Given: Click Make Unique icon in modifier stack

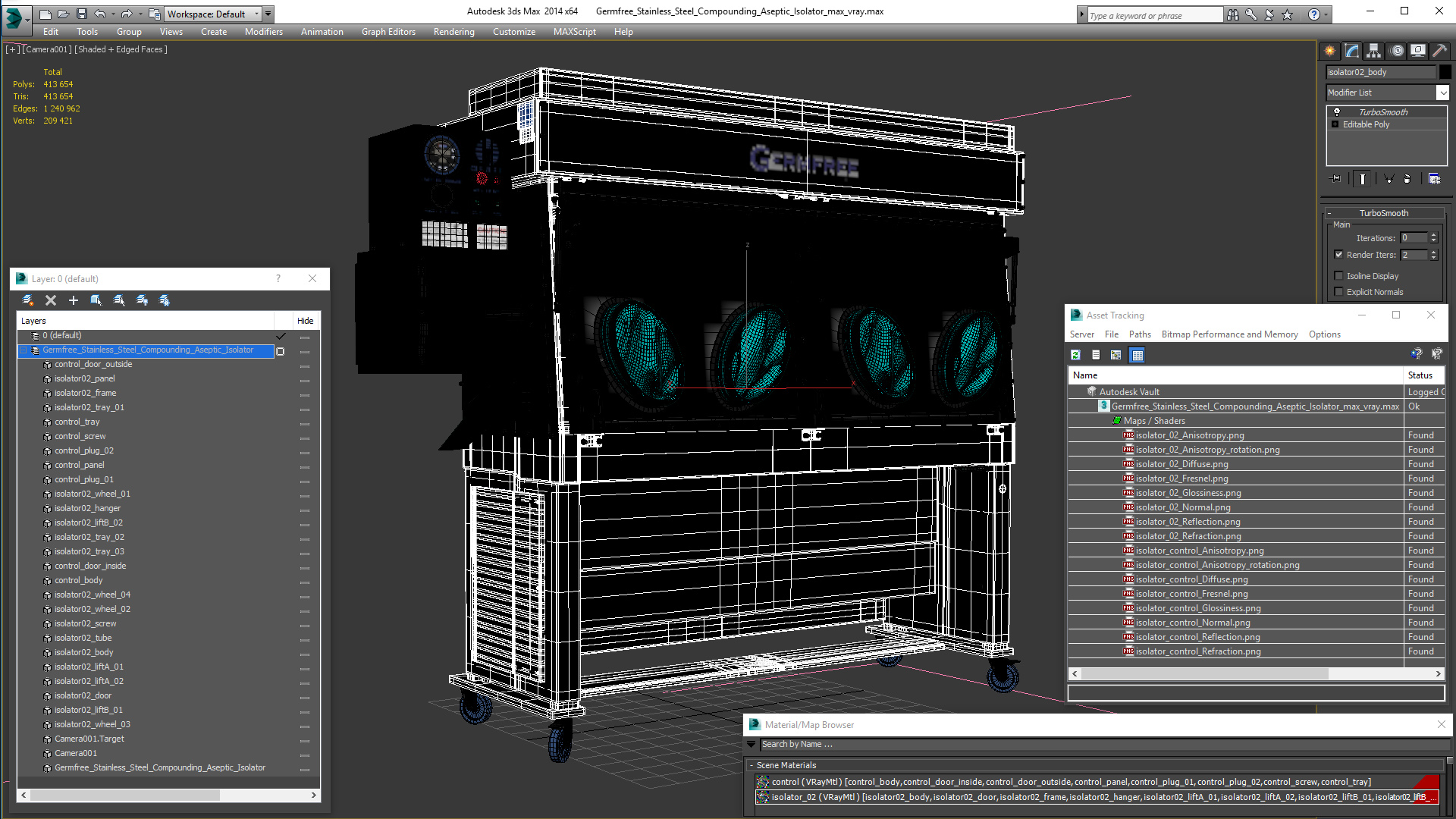Looking at the screenshot, I should pyautogui.click(x=1389, y=179).
